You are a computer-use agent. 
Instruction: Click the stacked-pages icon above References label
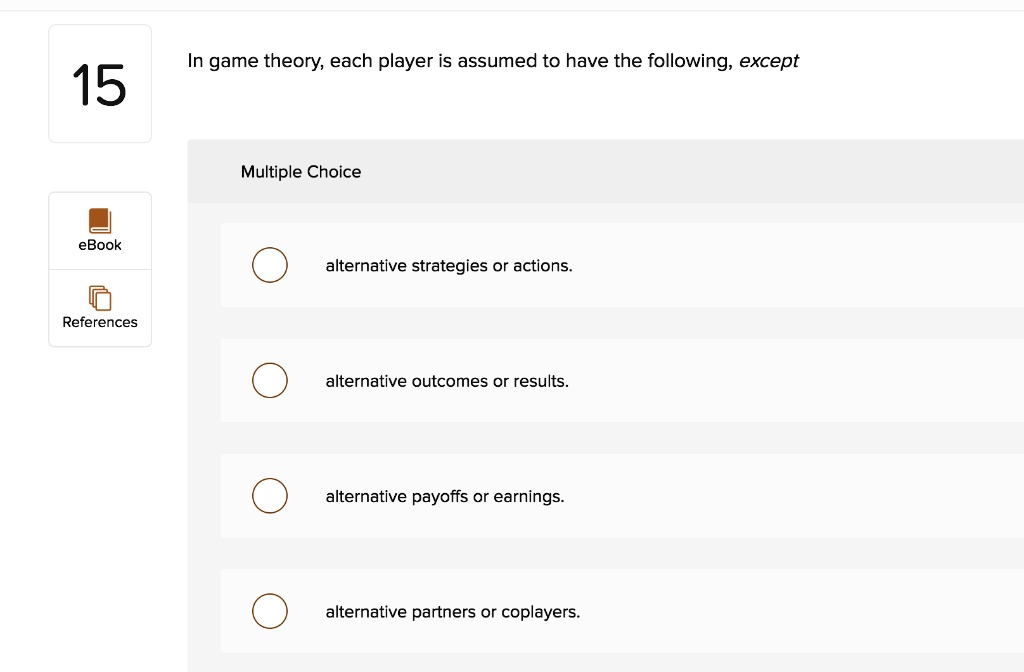coord(99,296)
